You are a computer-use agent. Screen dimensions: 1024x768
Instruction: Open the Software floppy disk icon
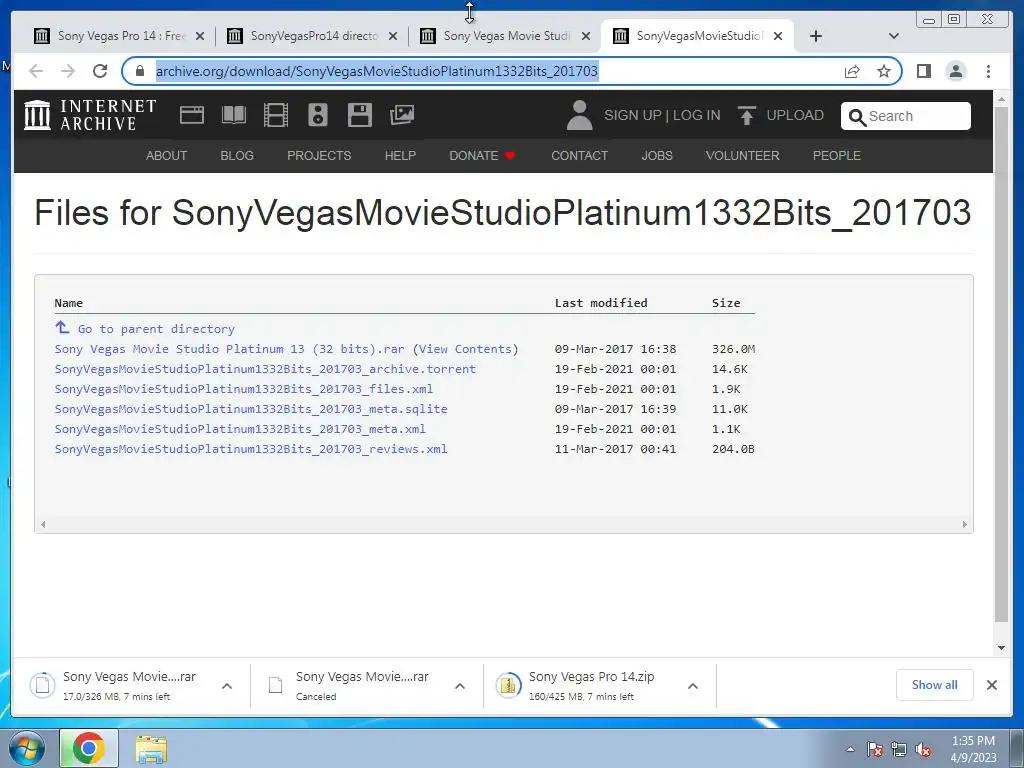coord(360,115)
